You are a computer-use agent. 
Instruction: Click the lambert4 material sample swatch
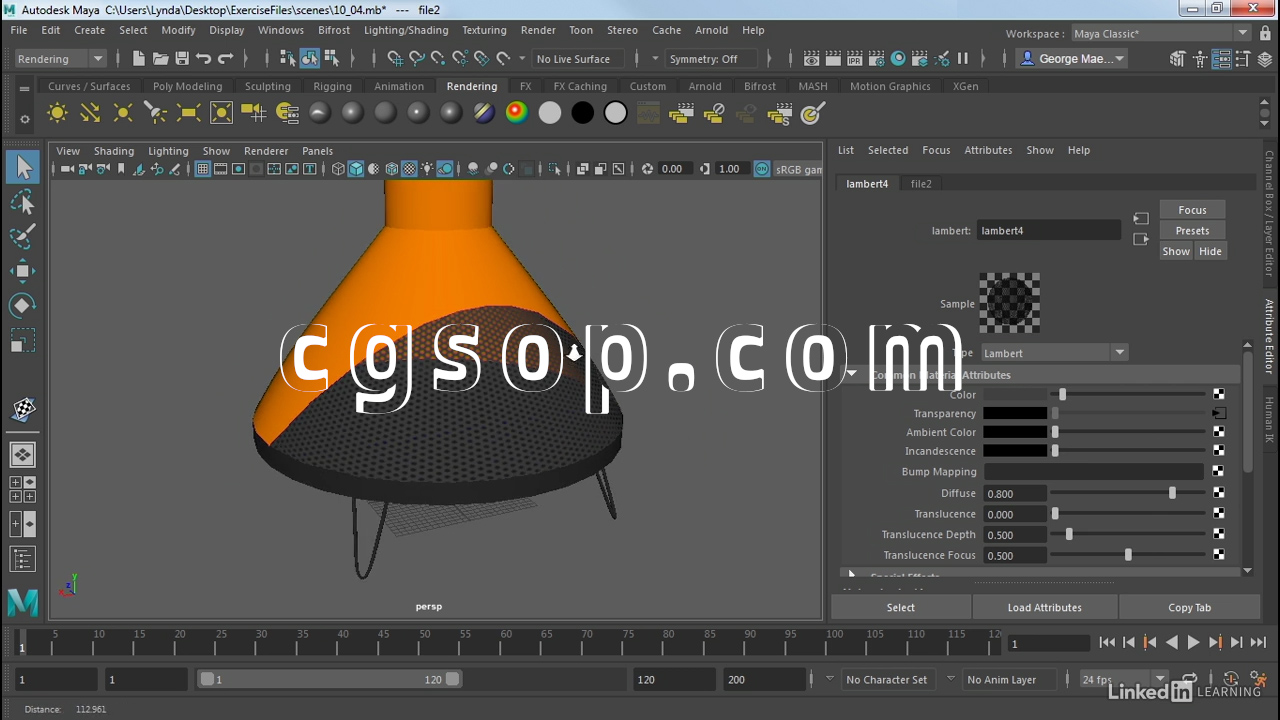(1009, 303)
